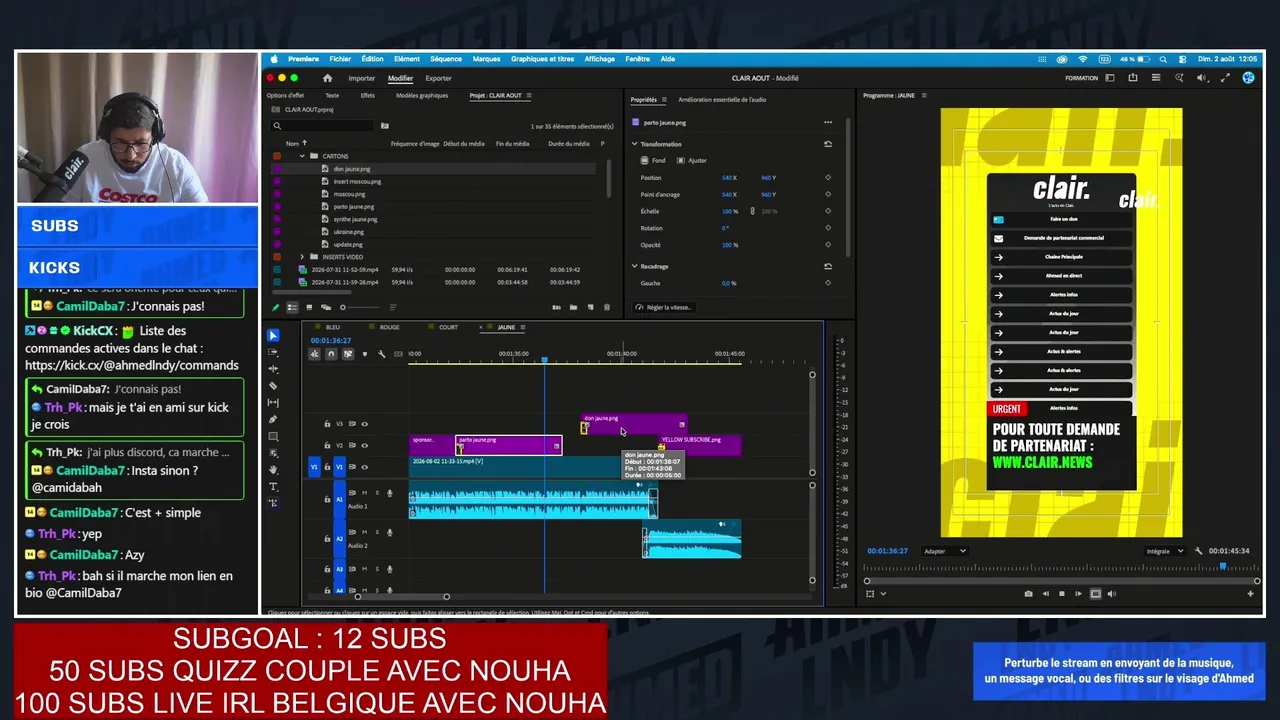The height and width of the screenshot is (720, 1280).
Task: Open the Graphiques et titres menu
Action: point(542,59)
